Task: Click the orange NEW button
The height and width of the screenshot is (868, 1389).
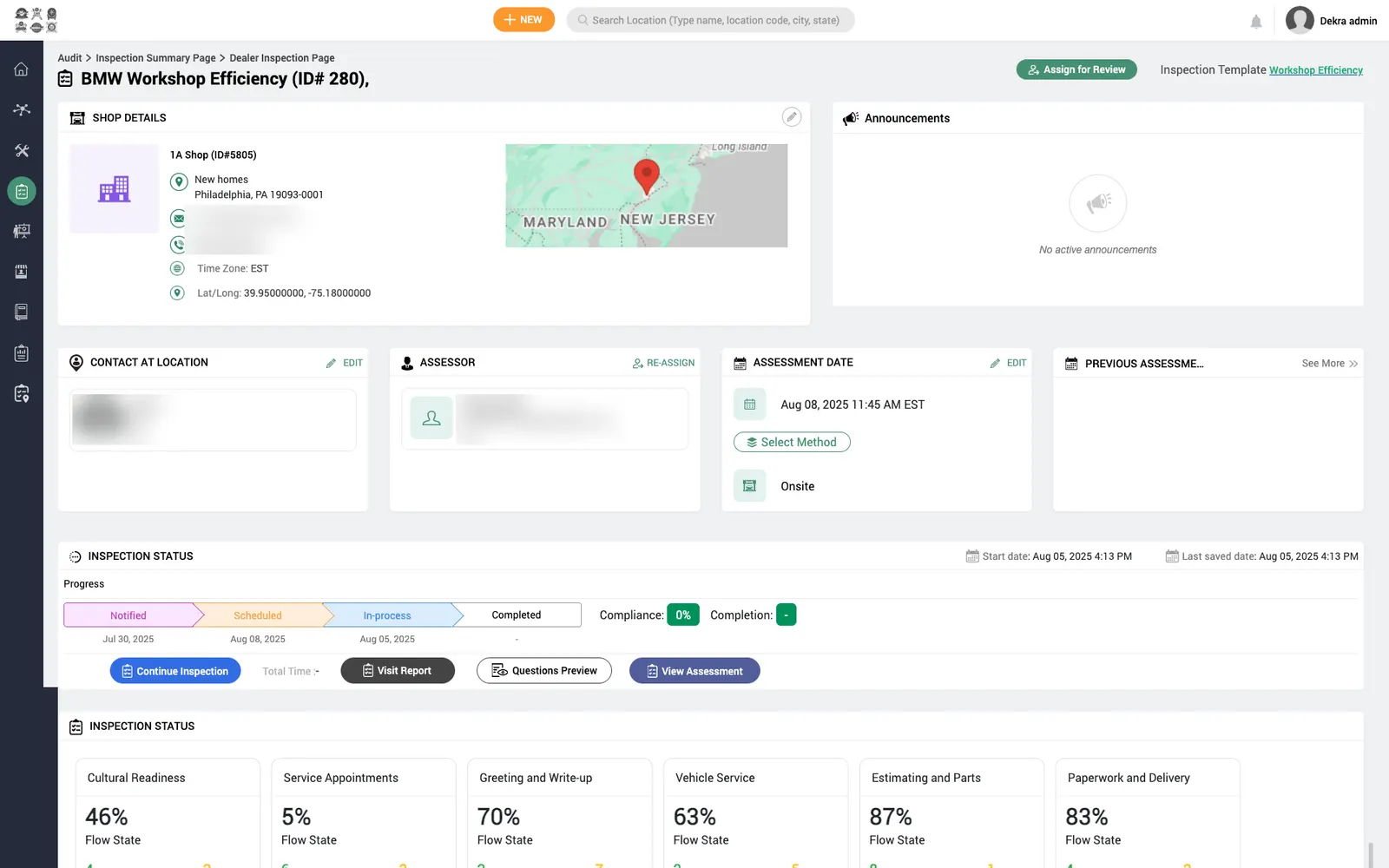Action: coord(523,20)
